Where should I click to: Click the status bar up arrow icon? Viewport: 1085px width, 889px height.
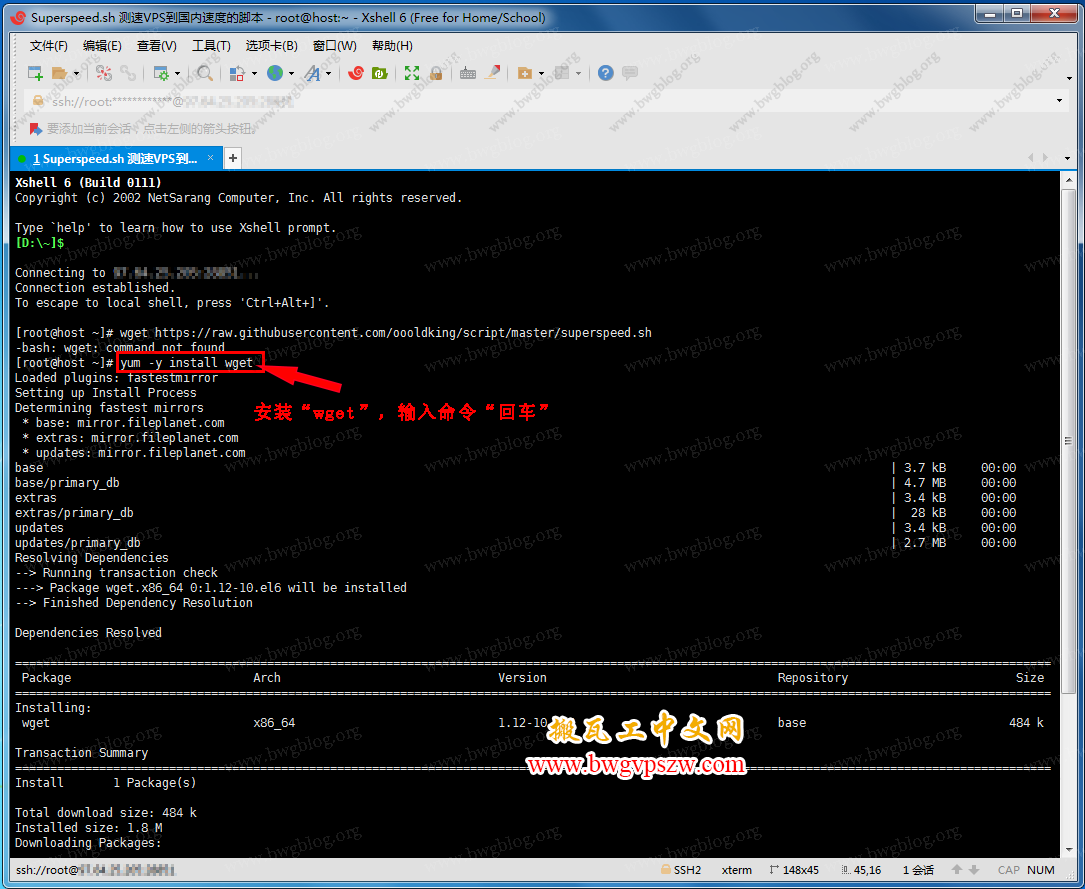pyautogui.click(x=957, y=870)
